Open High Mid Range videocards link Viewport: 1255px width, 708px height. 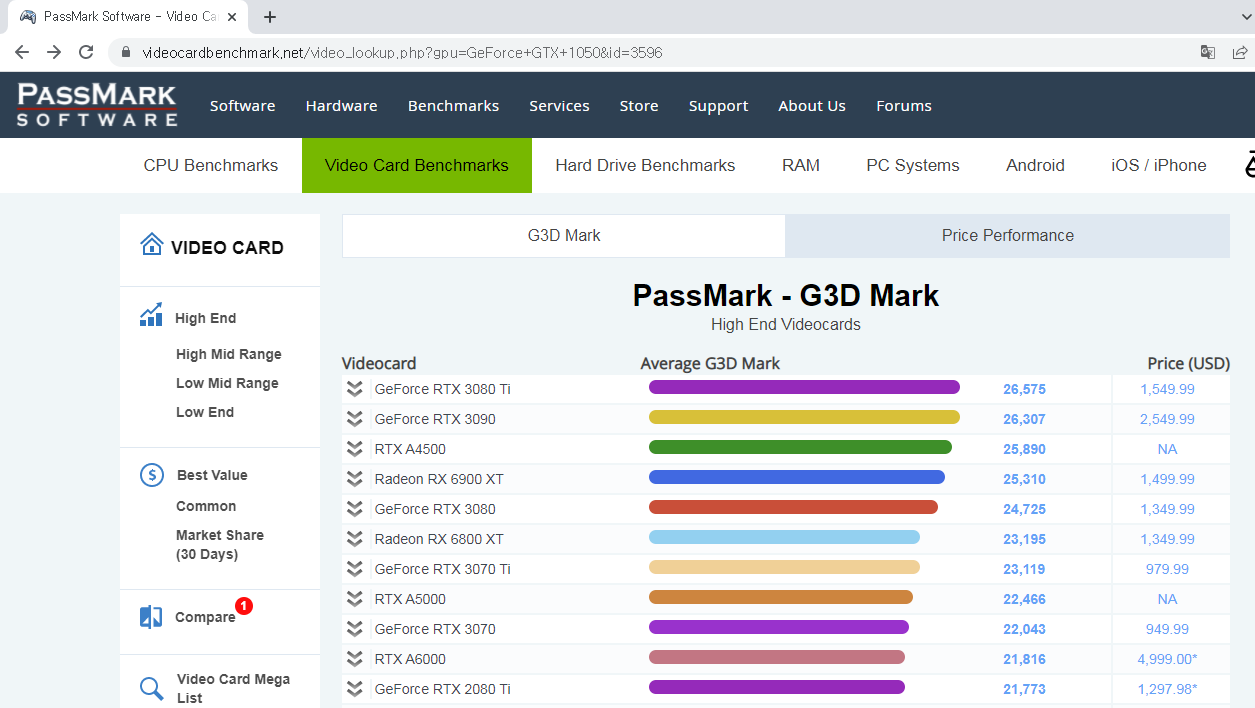coord(229,354)
